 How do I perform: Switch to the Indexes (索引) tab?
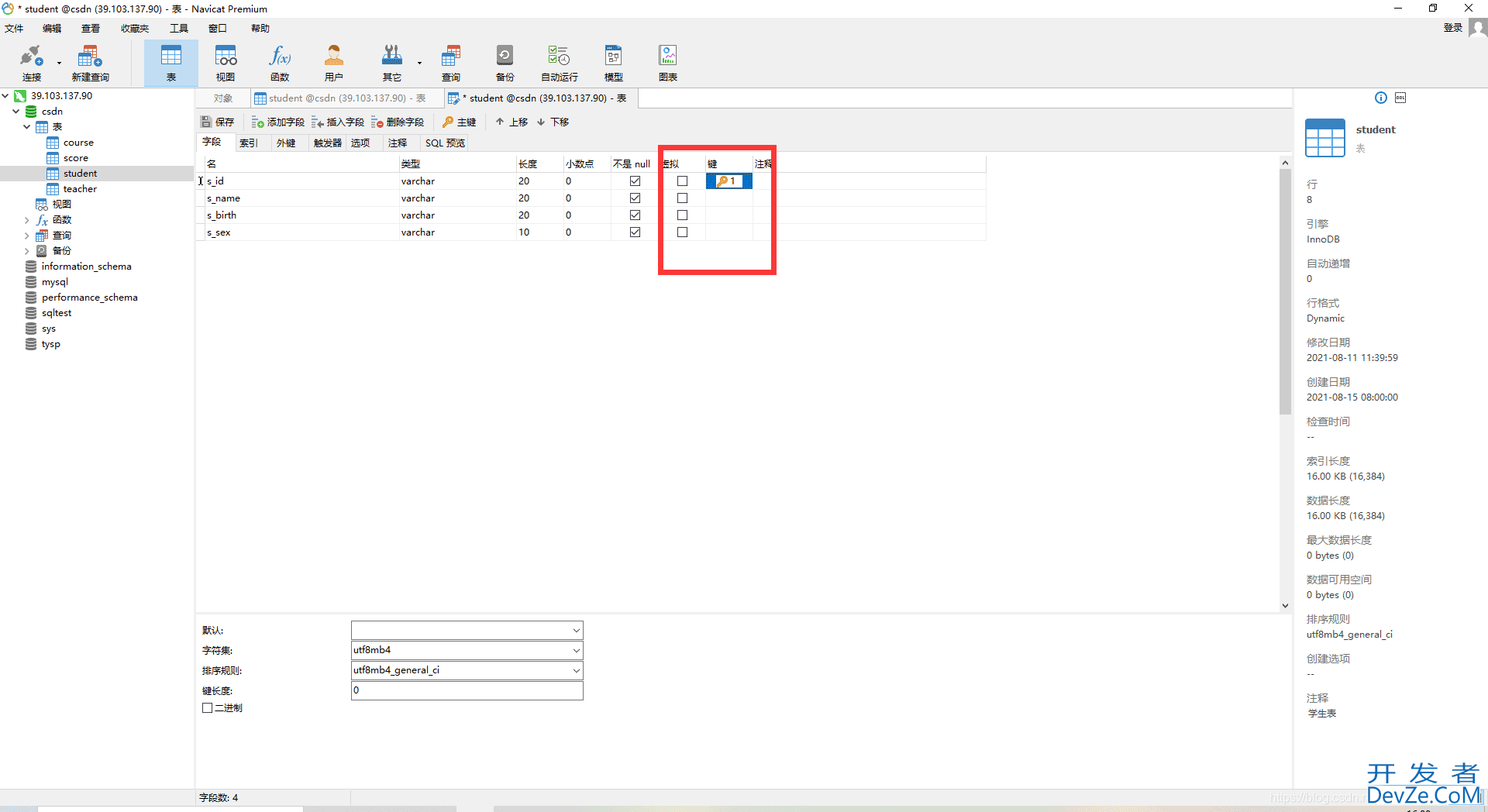tap(249, 143)
